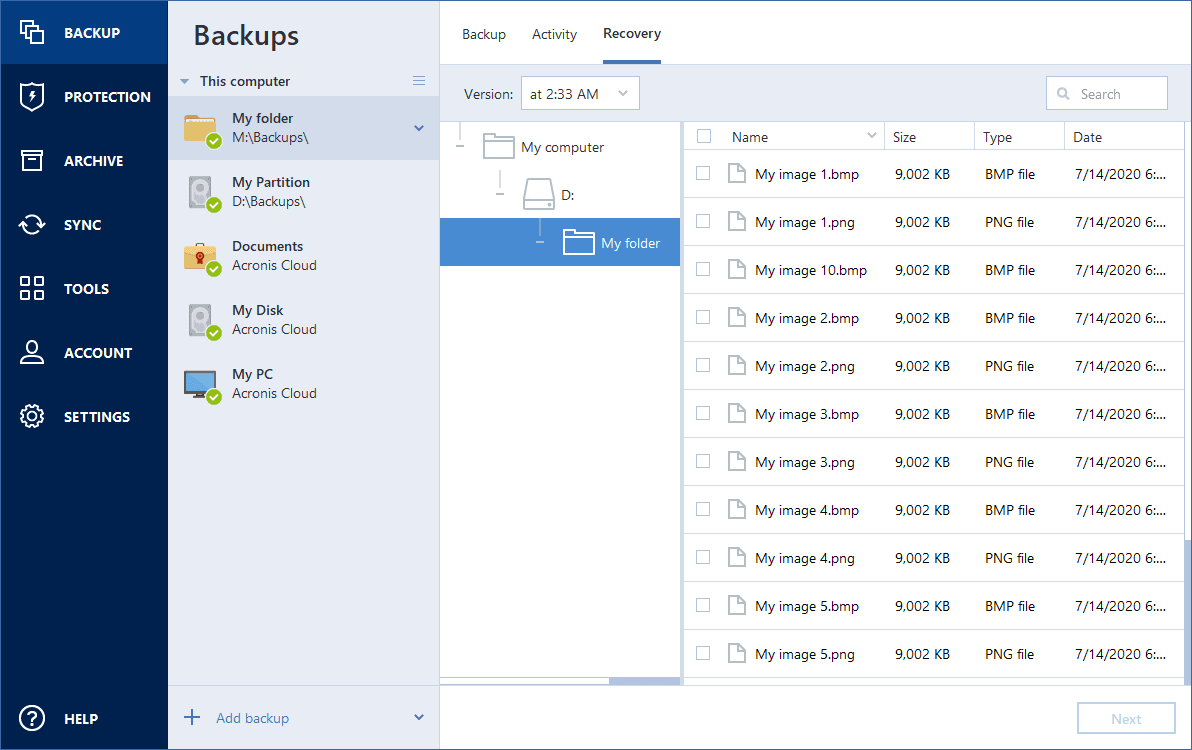This screenshot has width=1192, height=750.
Task: Open the Sync arrows icon
Action: pyautogui.click(x=32, y=225)
